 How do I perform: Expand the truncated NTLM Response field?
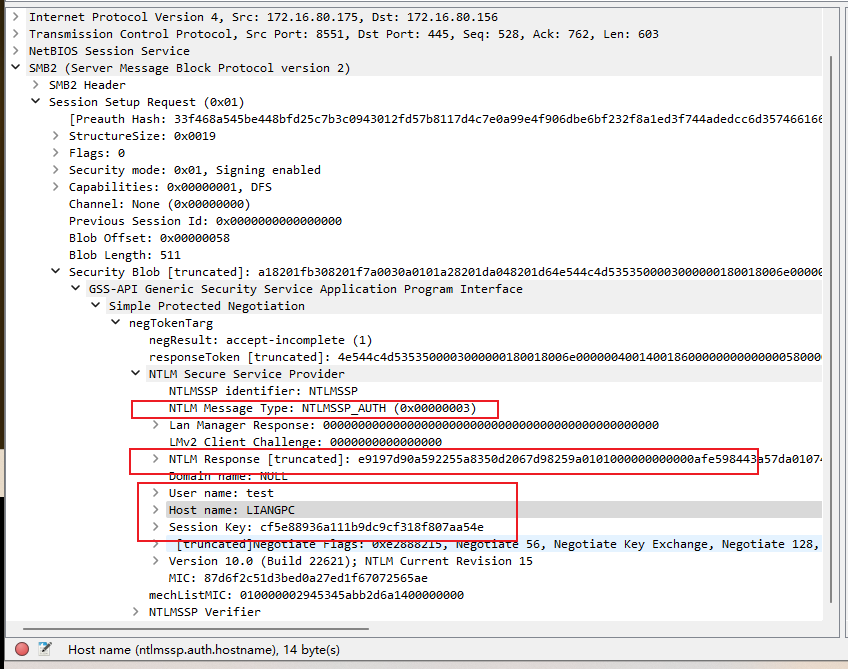156,459
